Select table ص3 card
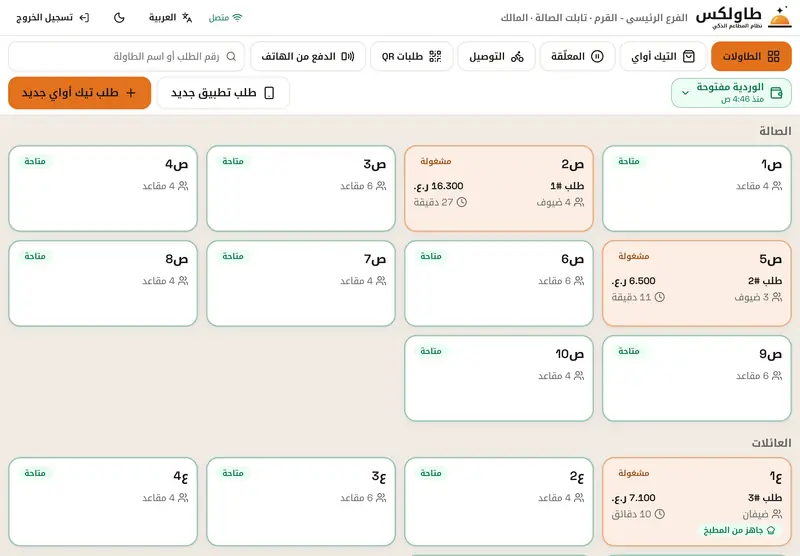Image resolution: width=800 pixels, height=556 pixels. [x=301, y=188]
